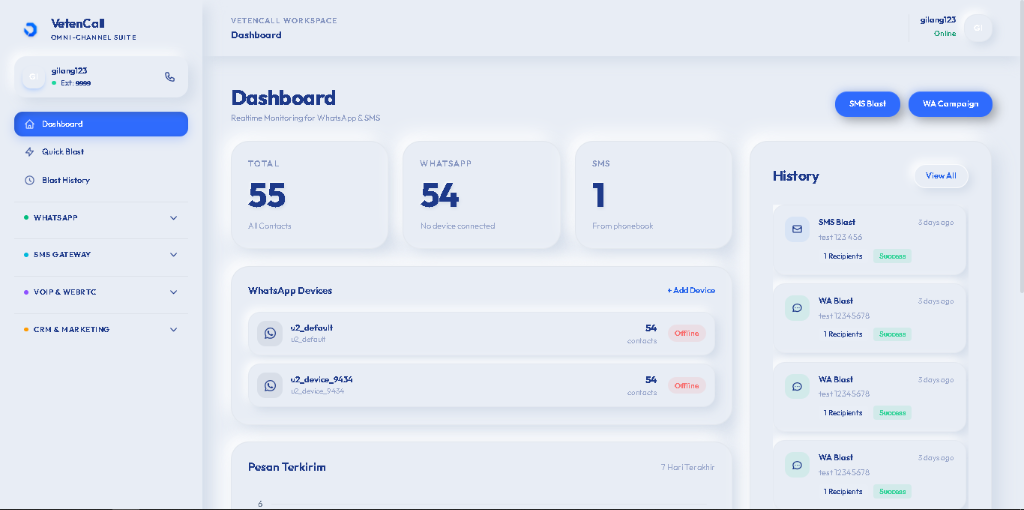Click the 'test 123 456' message text
The width and height of the screenshot is (1024, 510).
pos(840,238)
